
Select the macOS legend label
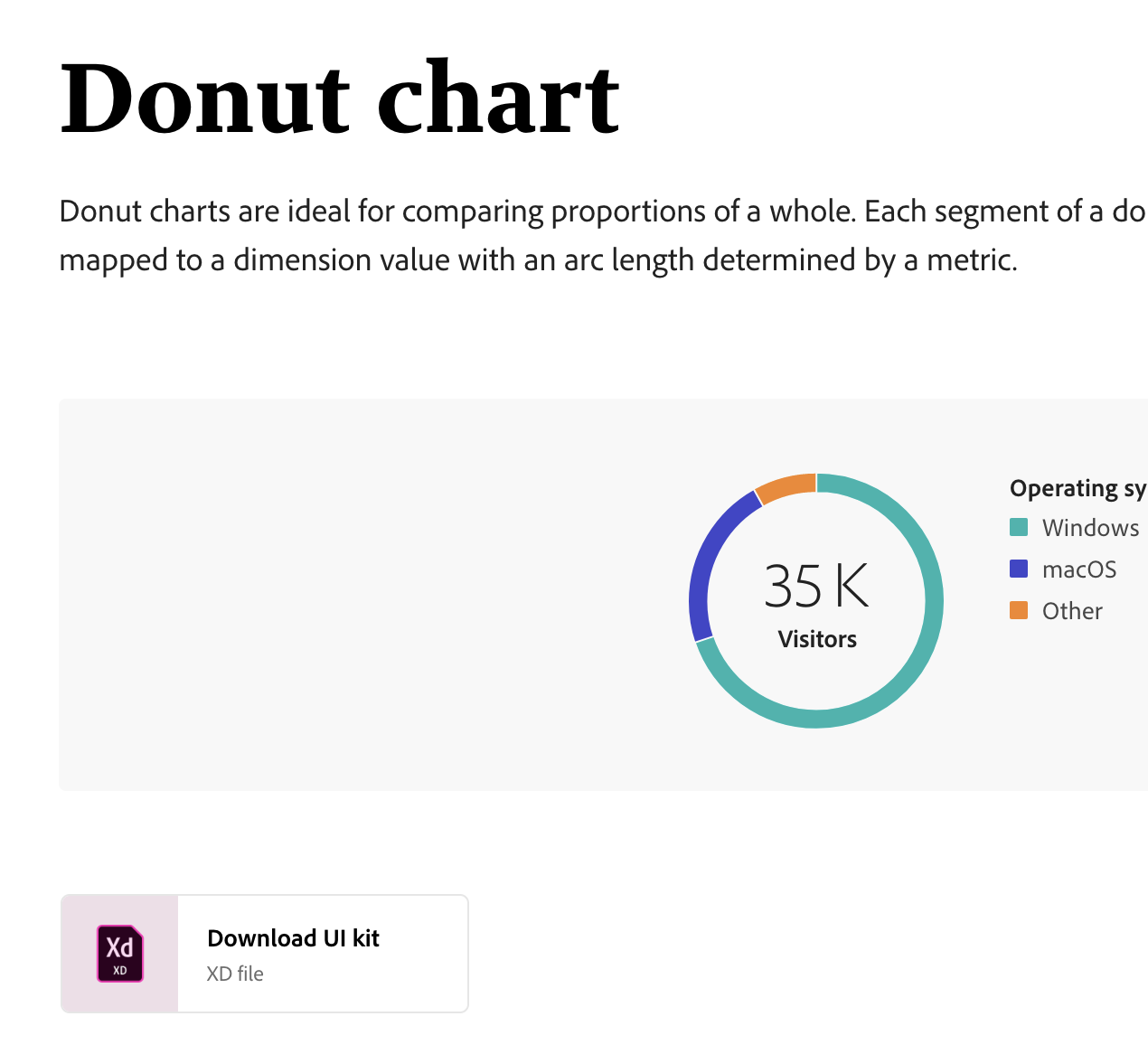pyautogui.click(x=1079, y=569)
